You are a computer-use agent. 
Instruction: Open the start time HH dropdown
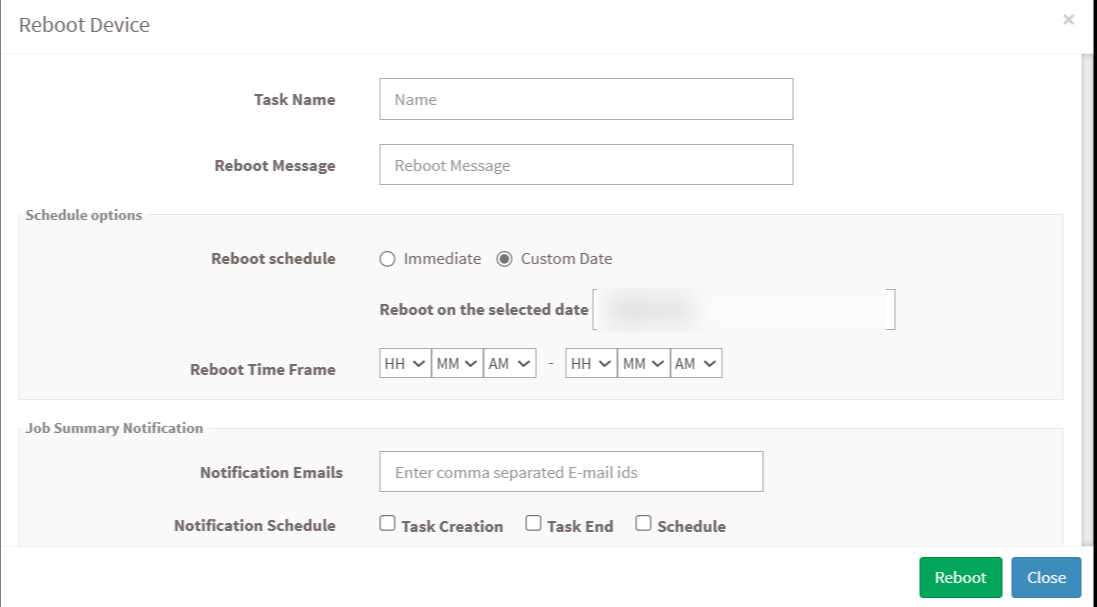(405, 364)
